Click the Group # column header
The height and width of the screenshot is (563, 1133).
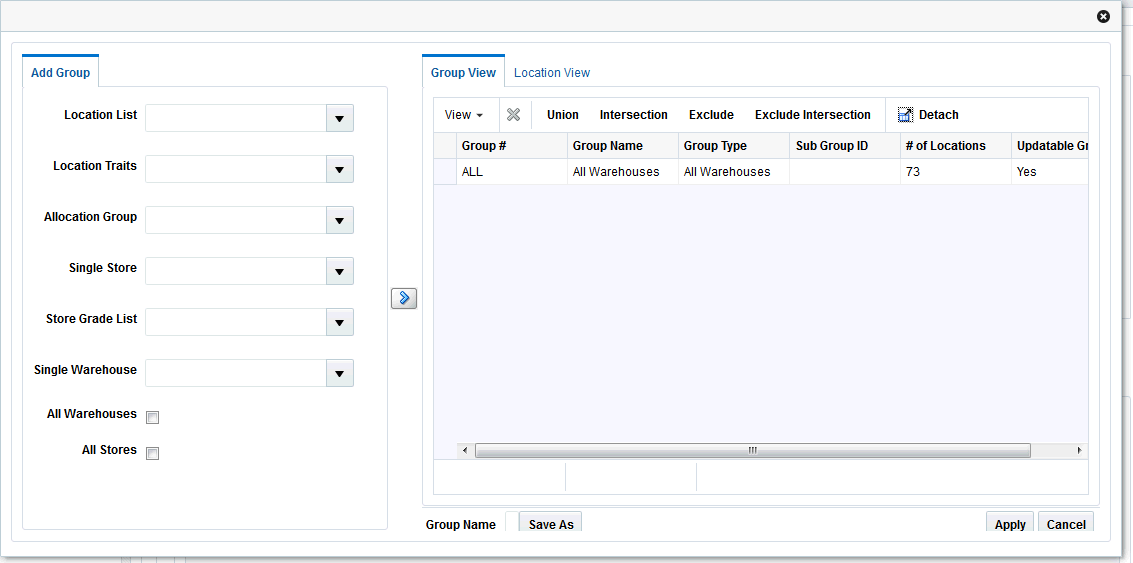pos(512,146)
